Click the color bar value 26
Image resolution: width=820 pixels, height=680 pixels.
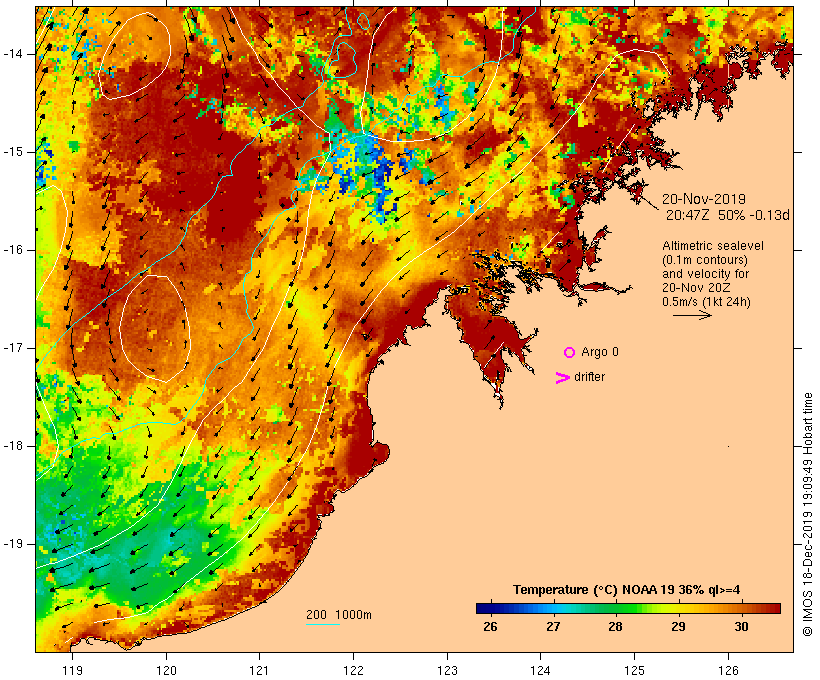pyautogui.click(x=491, y=627)
